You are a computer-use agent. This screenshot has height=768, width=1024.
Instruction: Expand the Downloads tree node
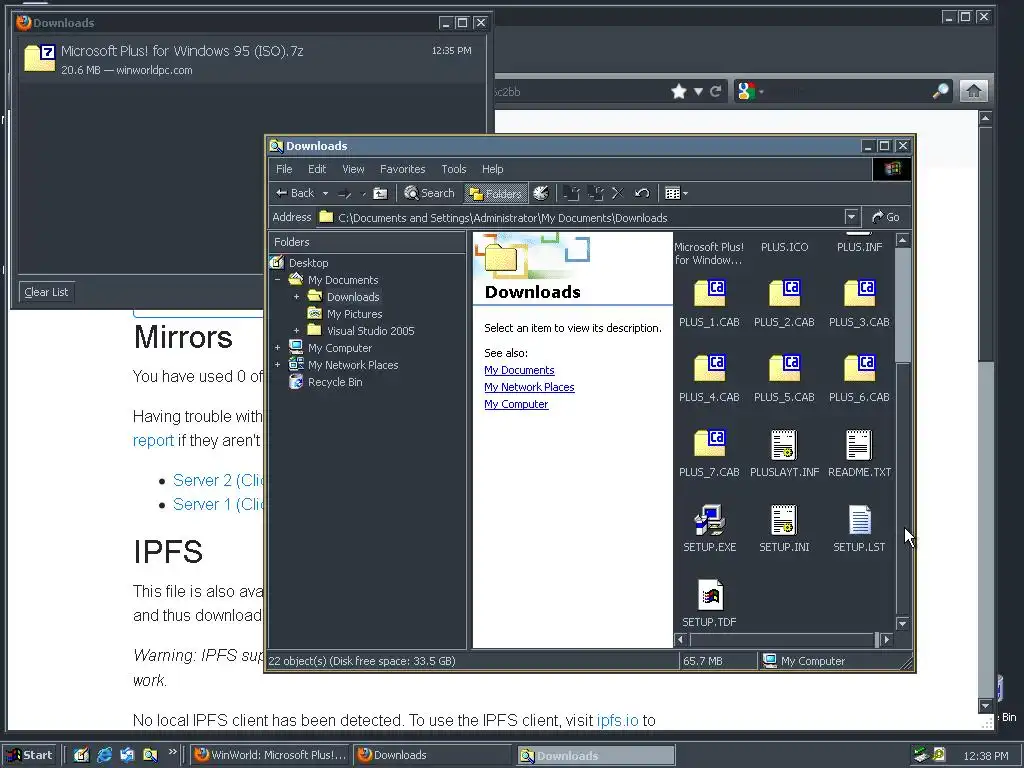coord(296,296)
